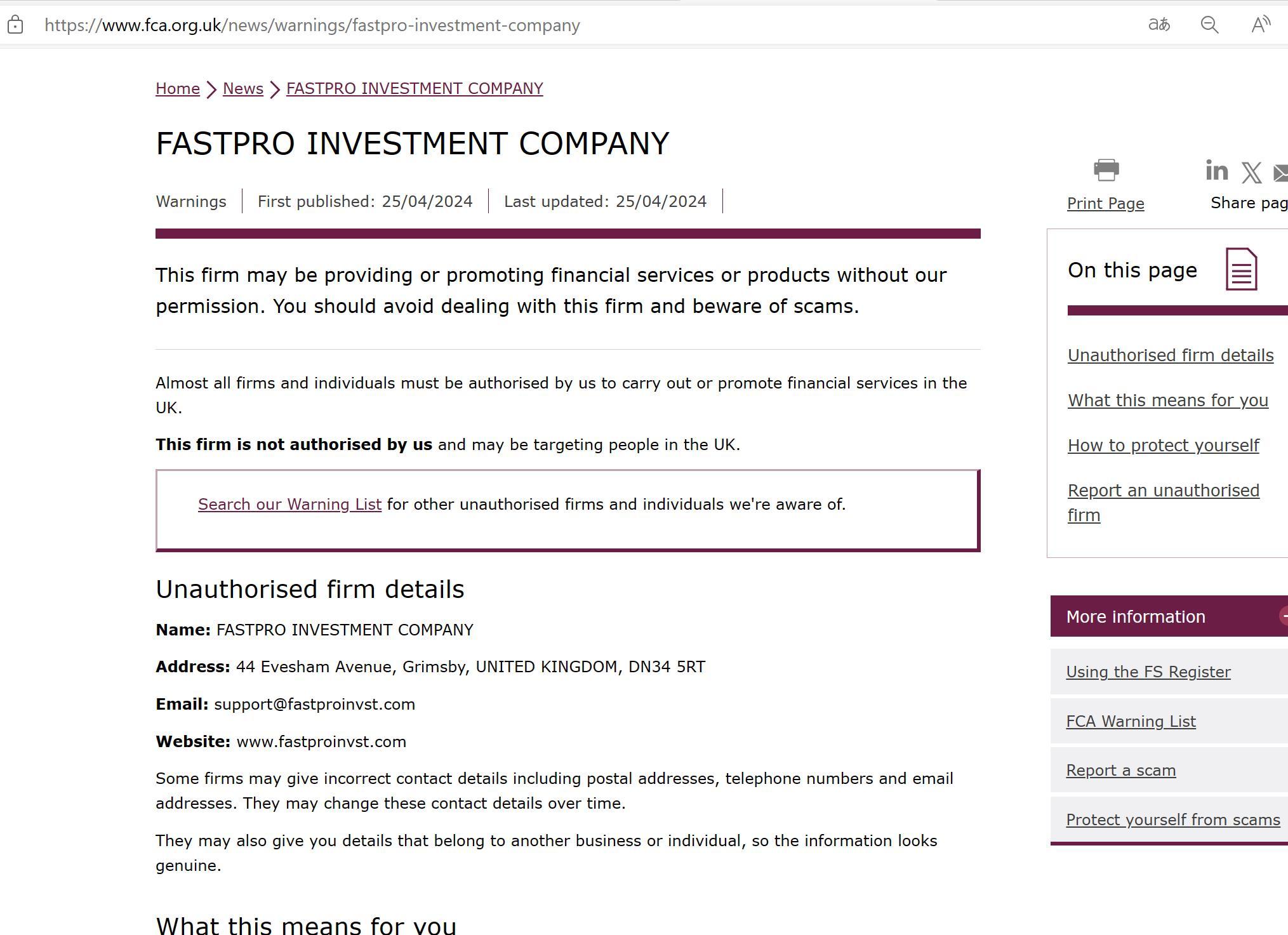The width and height of the screenshot is (1288, 935).
Task: Click the printer icon
Action: coord(1106,170)
